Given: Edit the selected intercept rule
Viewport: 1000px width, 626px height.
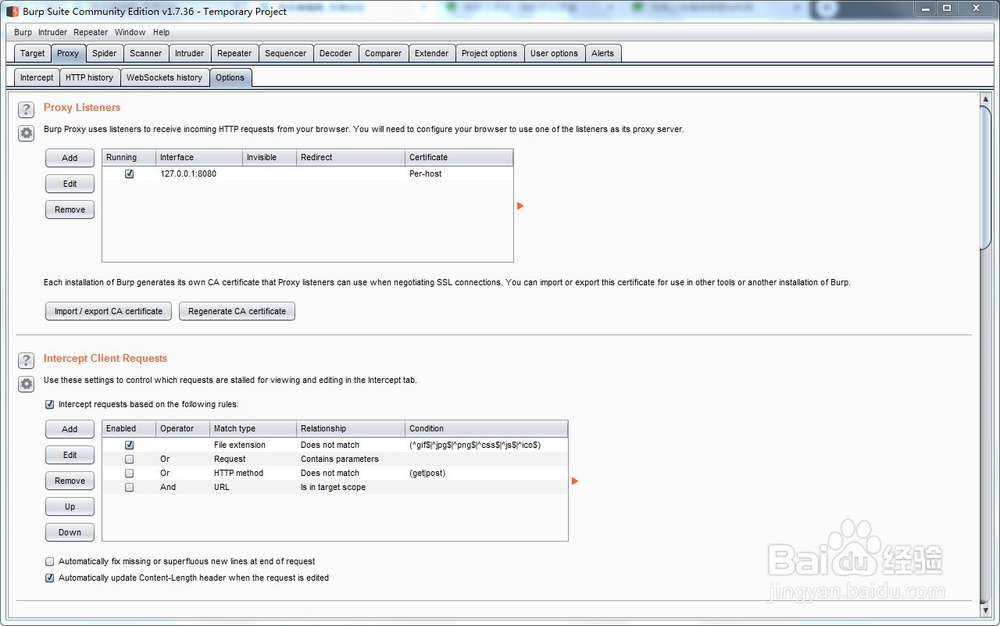Looking at the screenshot, I should 70,455.
